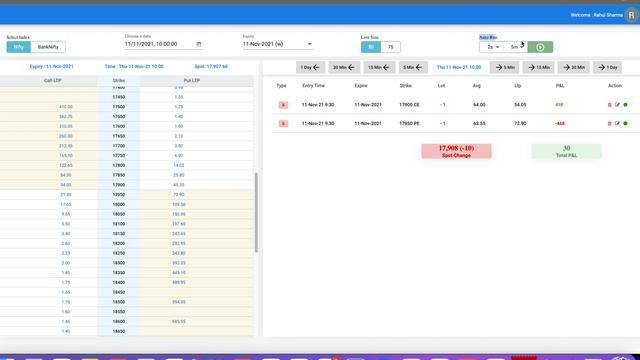Select strike 18000 in option chain
This screenshot has height=360, width=640.
[119, 204]
